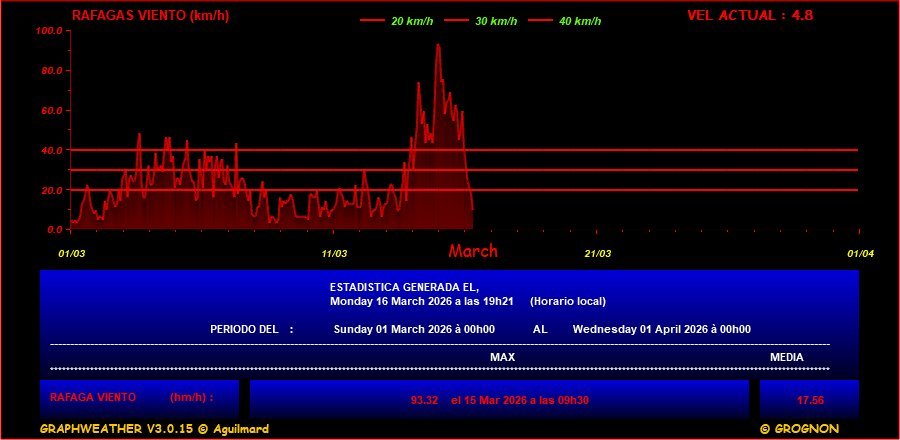The height and width of the screenshot is (440, 900).
Task: Select the 01/04 date on x-axis
Action: (x=860, y=254)
